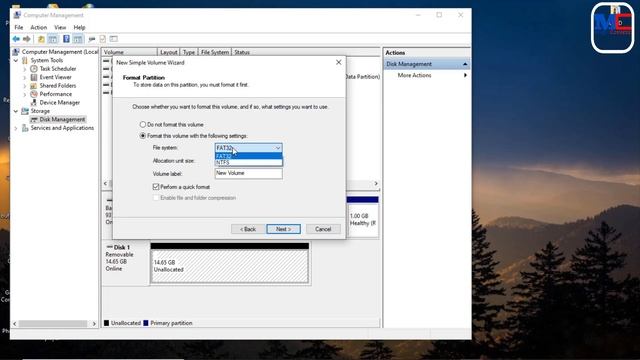The width and height of the screenshot is (640, 360).
Task: Click the Disk Management tree icon
Action: 34,120
